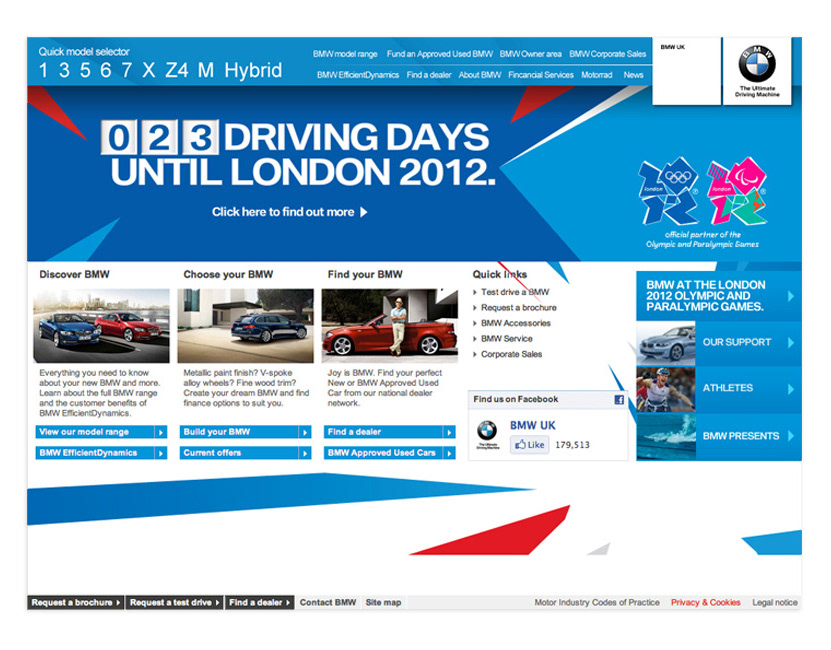The width and height of the screenshot is (831, 650).
Task: Click Our Support silver car thumbnail
Action: click(666, 343)
